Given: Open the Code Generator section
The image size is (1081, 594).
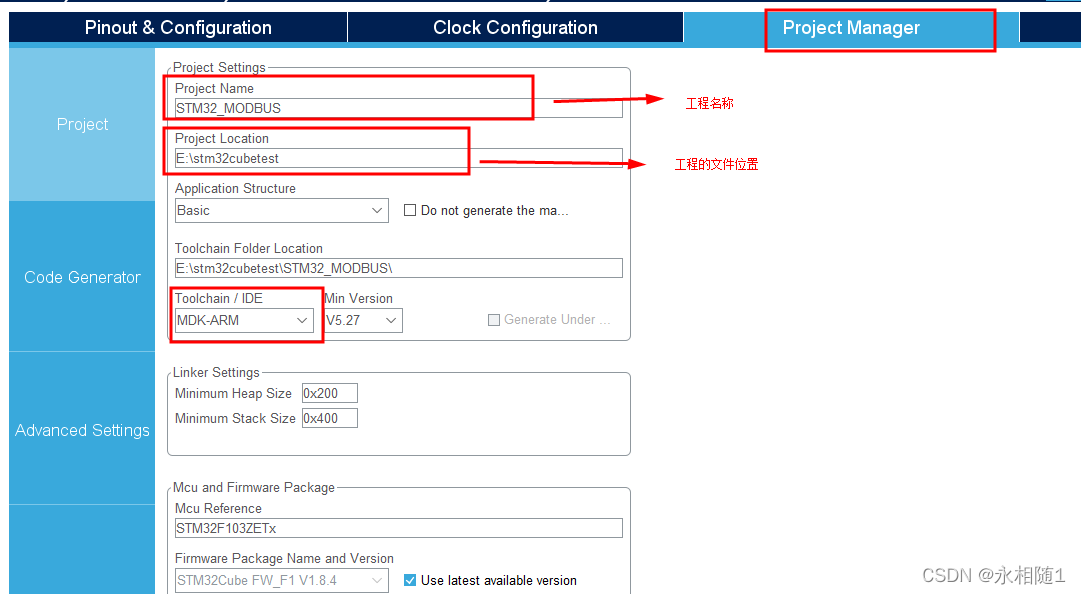Looking at the screenshot, I should pyautogui.click(x=82, y=277).
